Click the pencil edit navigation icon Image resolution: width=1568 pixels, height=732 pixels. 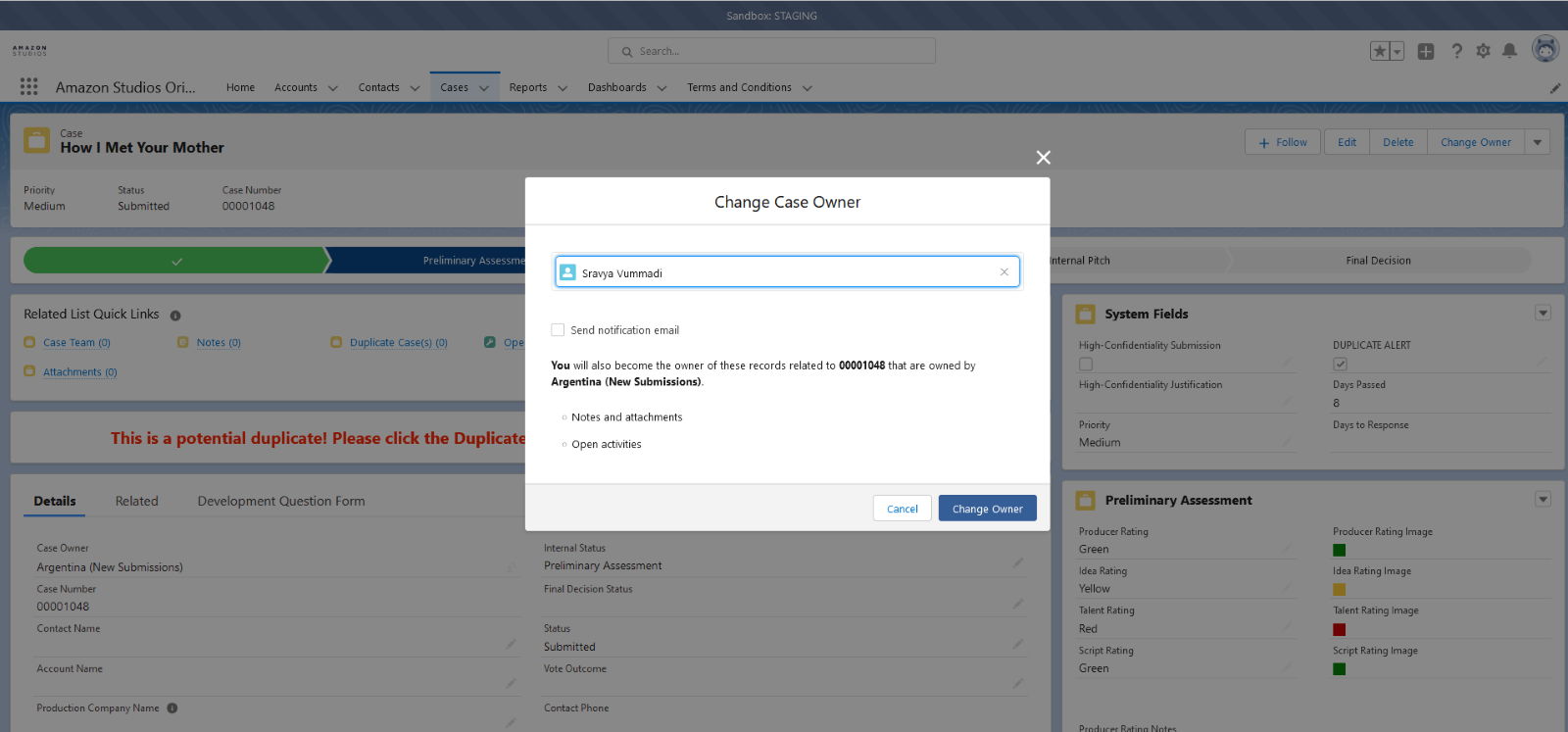click(x=1555, y=87)
